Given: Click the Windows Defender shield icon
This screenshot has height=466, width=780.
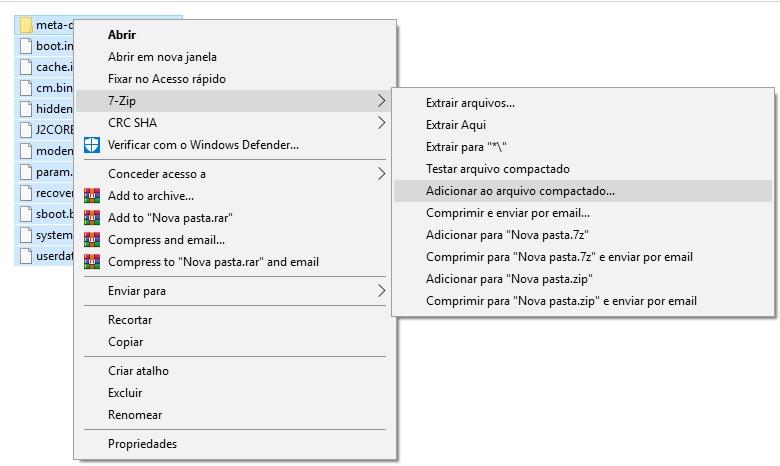Looking at the screenshot, I should [92, 145].
